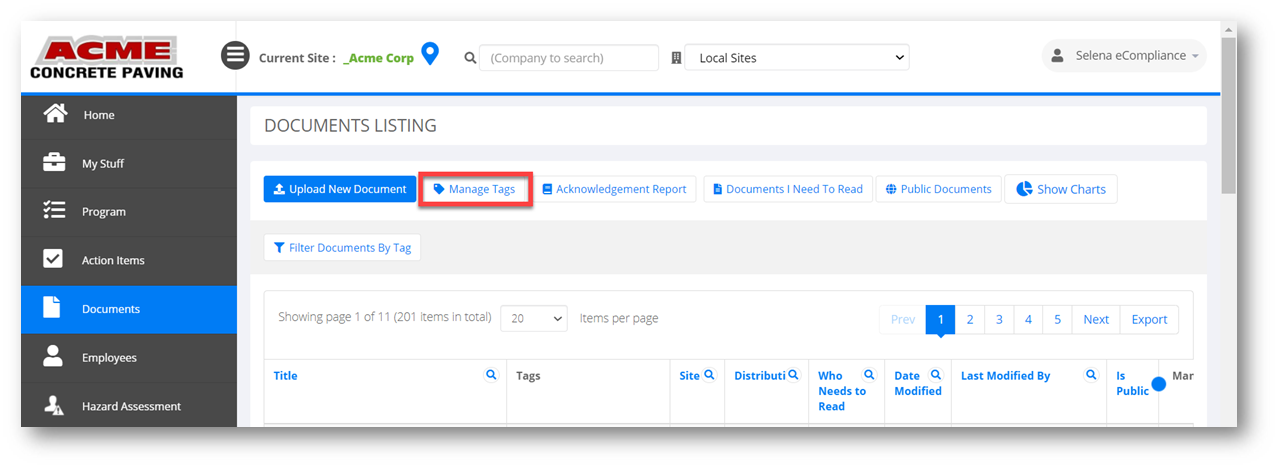
Task: Open the Selena eCompliance user menu
Action: click(1124, 56)
